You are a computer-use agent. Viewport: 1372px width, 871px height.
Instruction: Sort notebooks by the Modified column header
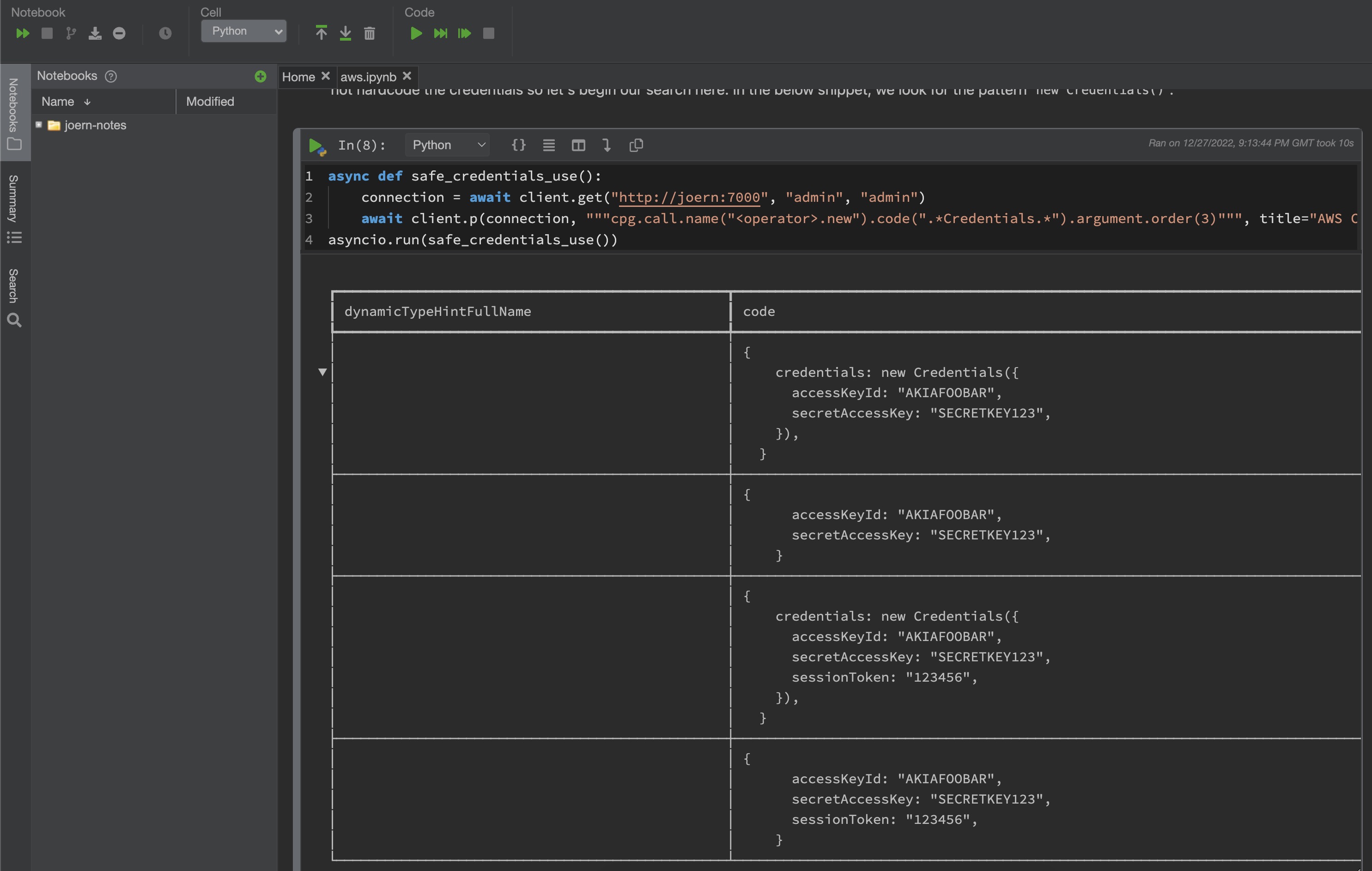[210, 102]
